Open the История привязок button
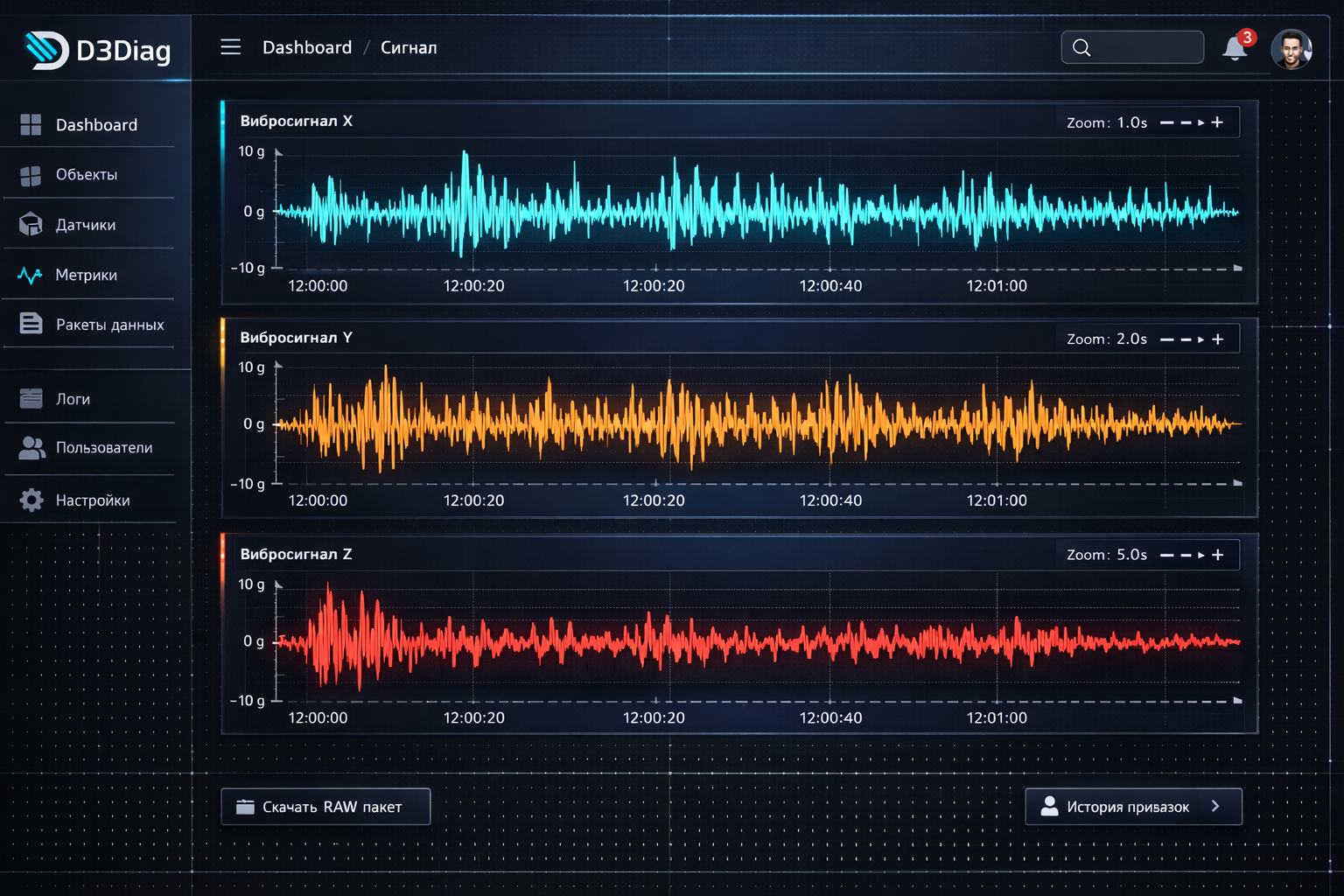 [x=1133, y=807]
